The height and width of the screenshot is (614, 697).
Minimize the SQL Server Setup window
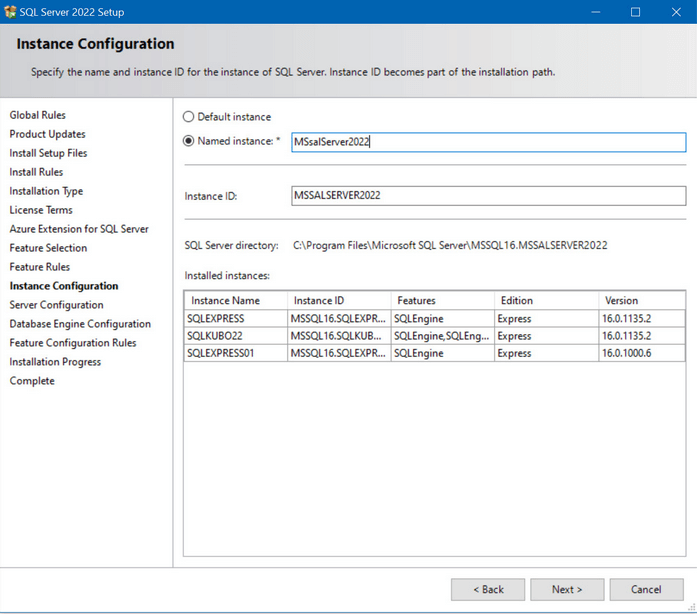click(x=594, y=12)
